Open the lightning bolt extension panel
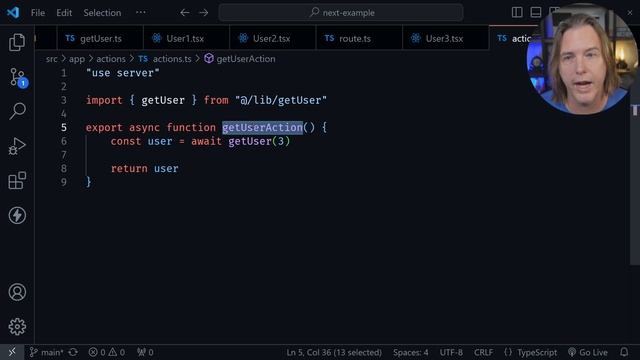The height and width of the screenshot is (360, 640). pyautogui.click(x=17, y=216)
